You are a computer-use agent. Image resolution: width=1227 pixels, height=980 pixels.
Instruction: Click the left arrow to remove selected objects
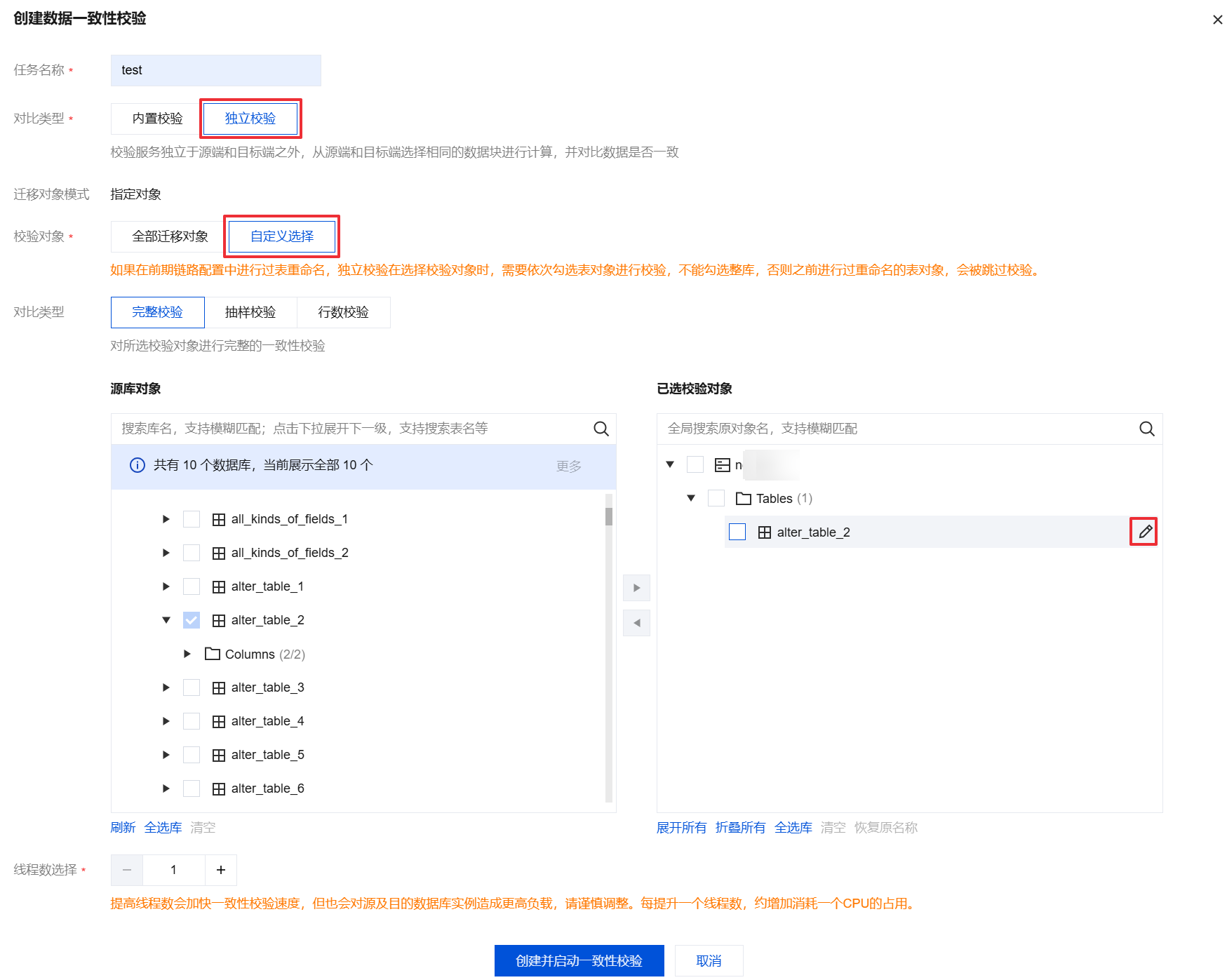pyautogui.click(x=636, y=623)
